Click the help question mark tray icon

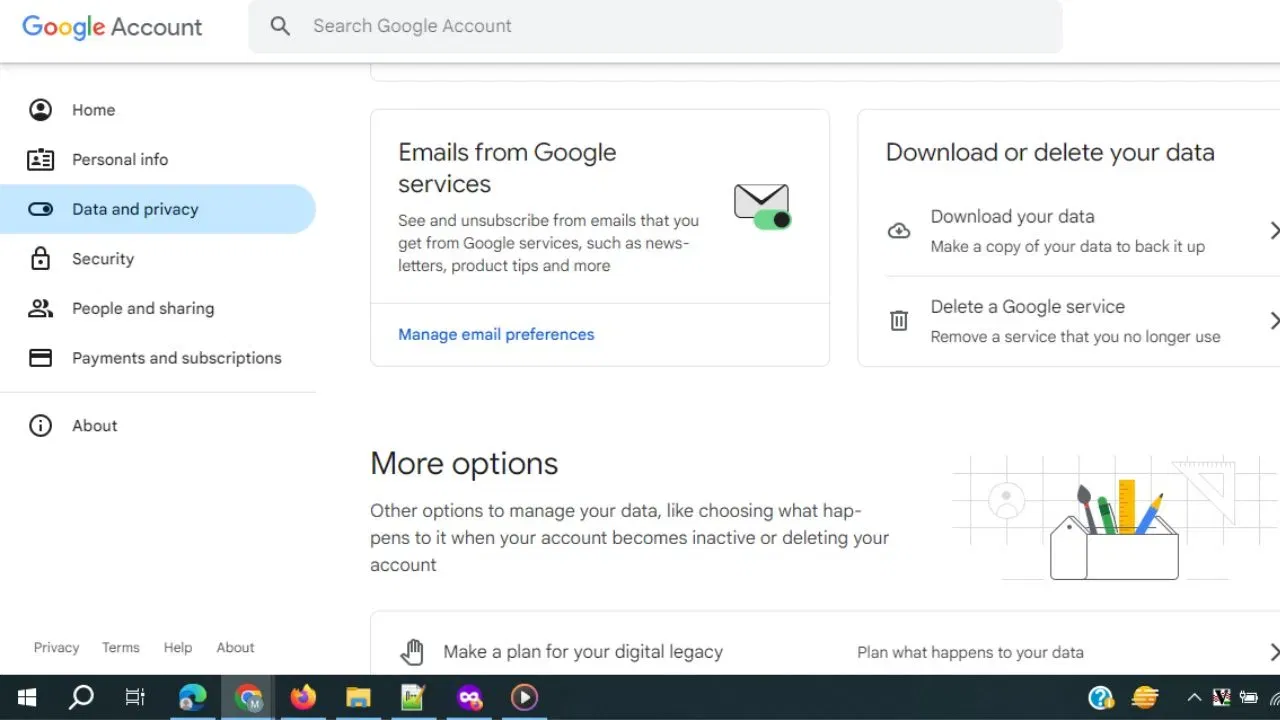[x=1101, y=697]
